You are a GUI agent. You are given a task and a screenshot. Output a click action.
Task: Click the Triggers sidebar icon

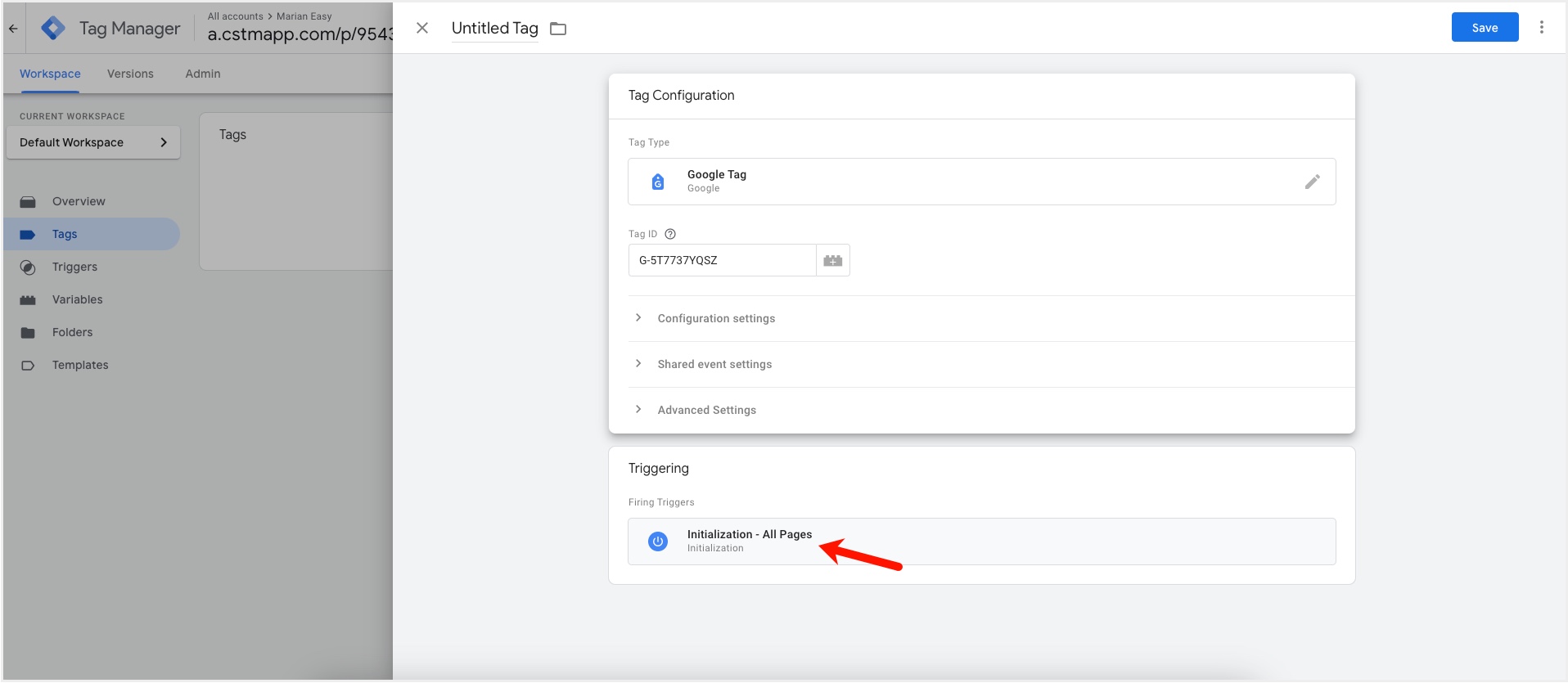coord(28,267)
